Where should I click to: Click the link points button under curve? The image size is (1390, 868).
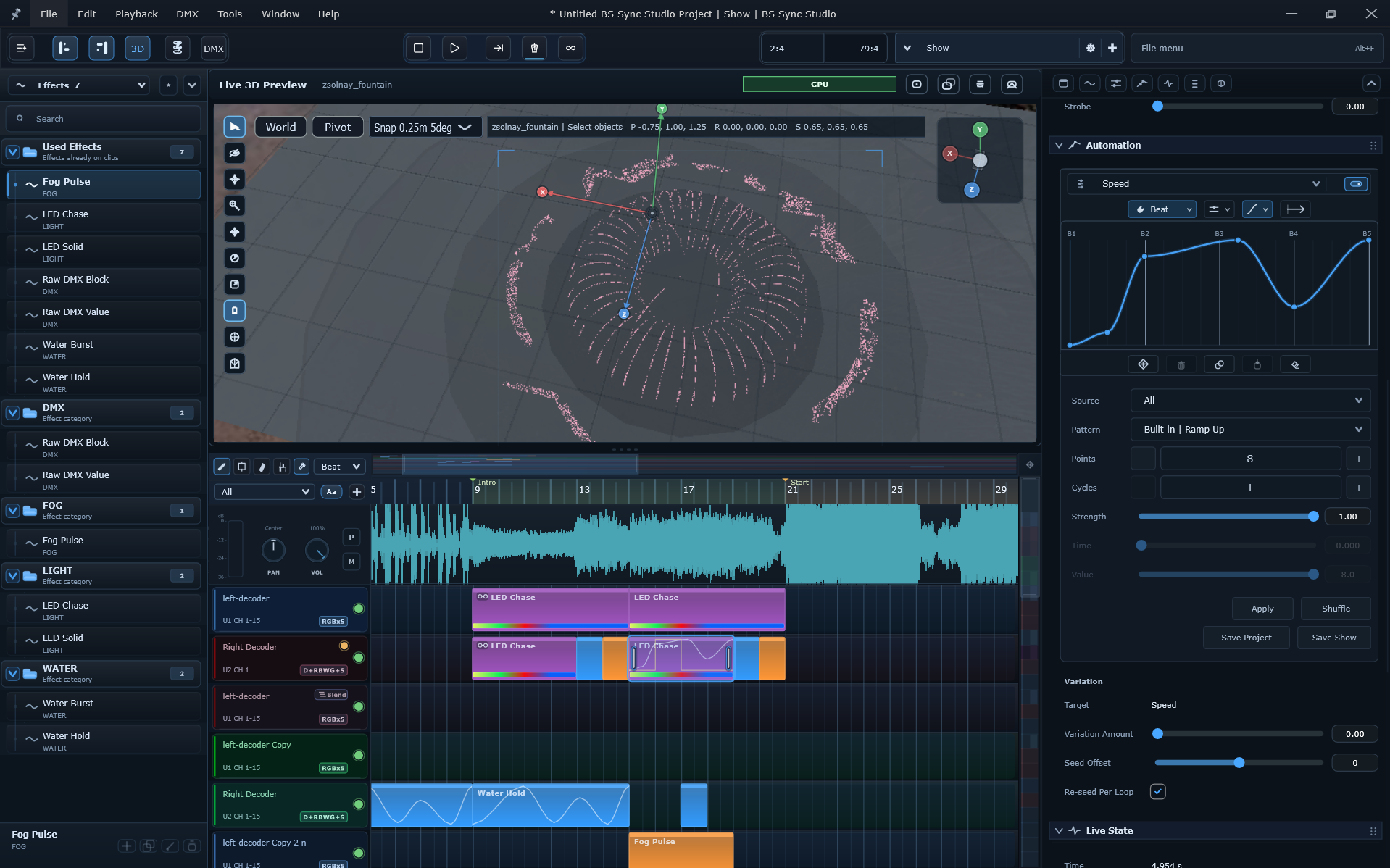point(1219,364)
